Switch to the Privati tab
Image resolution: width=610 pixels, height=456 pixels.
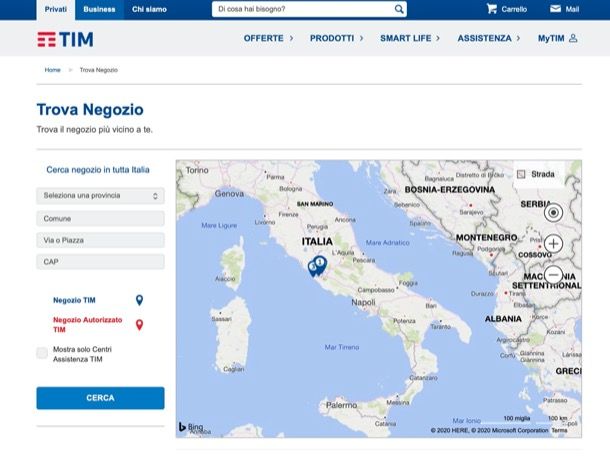(56, 9)
